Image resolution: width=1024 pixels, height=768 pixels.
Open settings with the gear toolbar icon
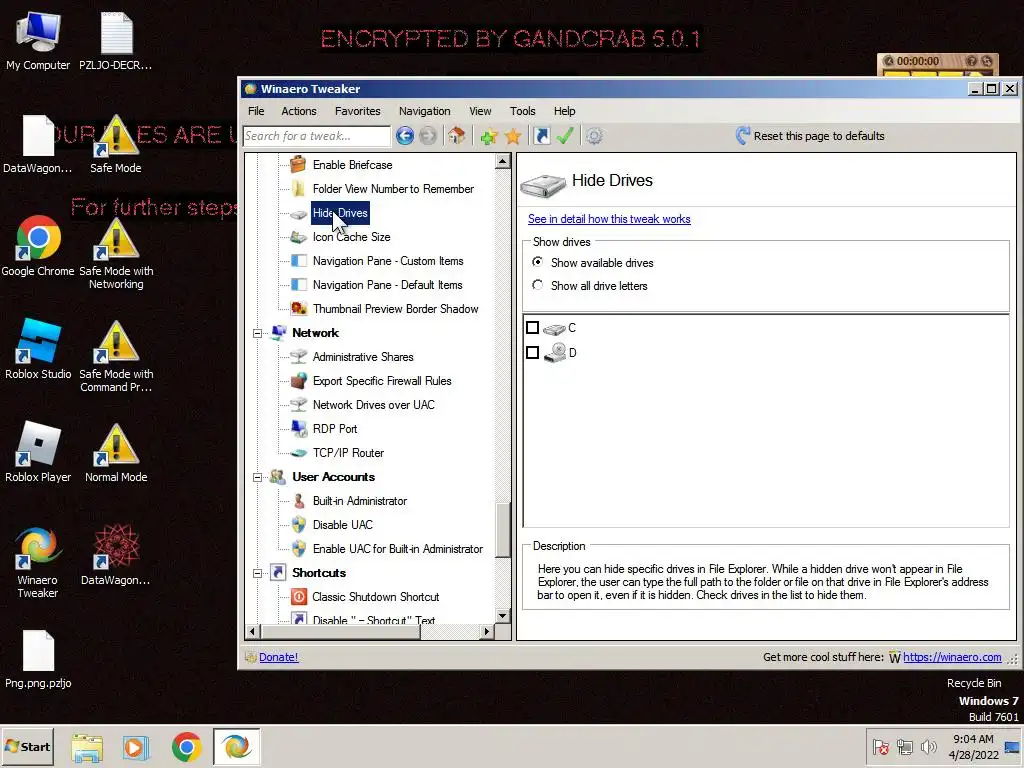594,136
